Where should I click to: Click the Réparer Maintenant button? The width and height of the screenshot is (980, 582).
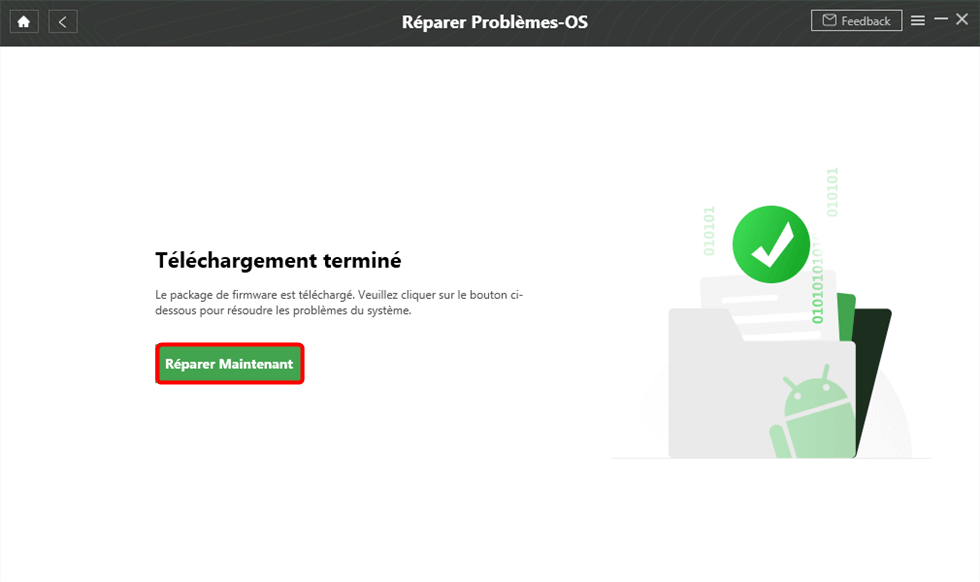tap(229, 364)
